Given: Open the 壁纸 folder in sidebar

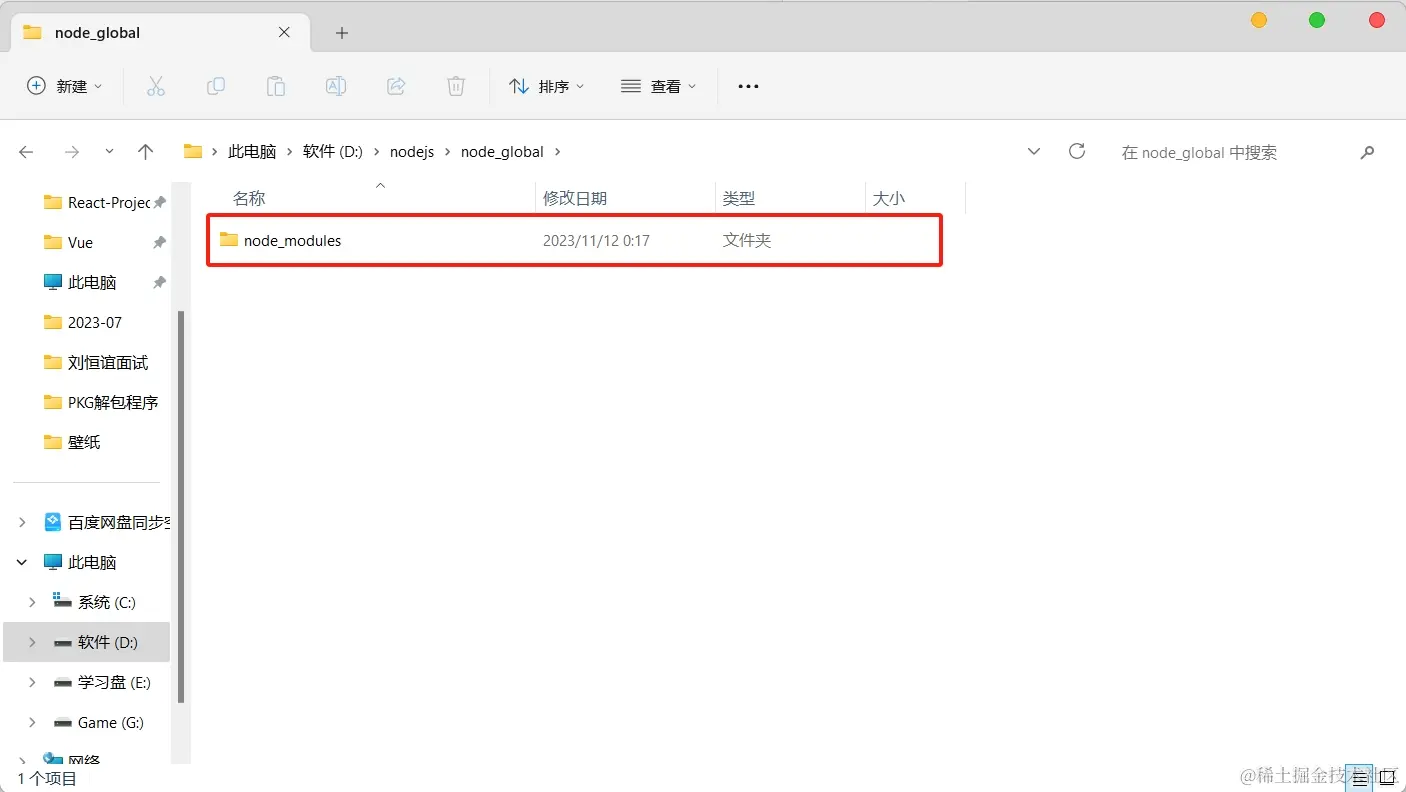Looking at the screenshot, I should 72,442.
